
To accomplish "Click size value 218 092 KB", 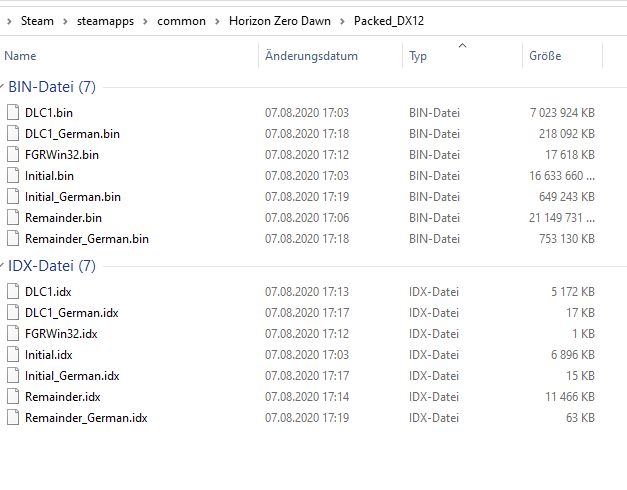I will (x=567, y=134).
